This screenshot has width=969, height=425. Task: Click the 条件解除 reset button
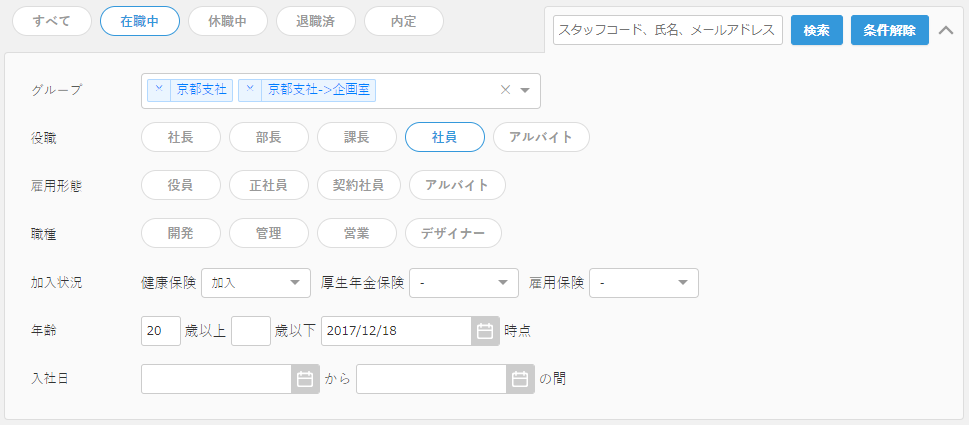click(890, 30)
